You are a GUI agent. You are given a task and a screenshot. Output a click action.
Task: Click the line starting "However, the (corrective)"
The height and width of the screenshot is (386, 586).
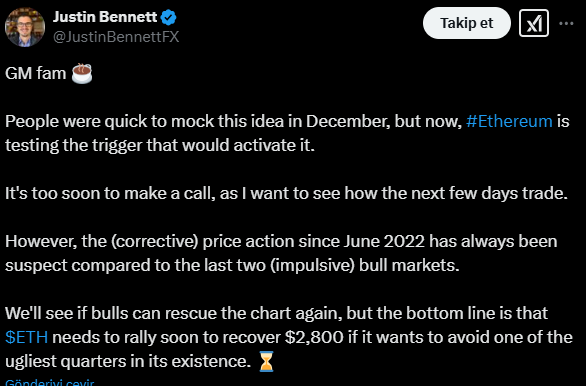click(x=281, y=242)
